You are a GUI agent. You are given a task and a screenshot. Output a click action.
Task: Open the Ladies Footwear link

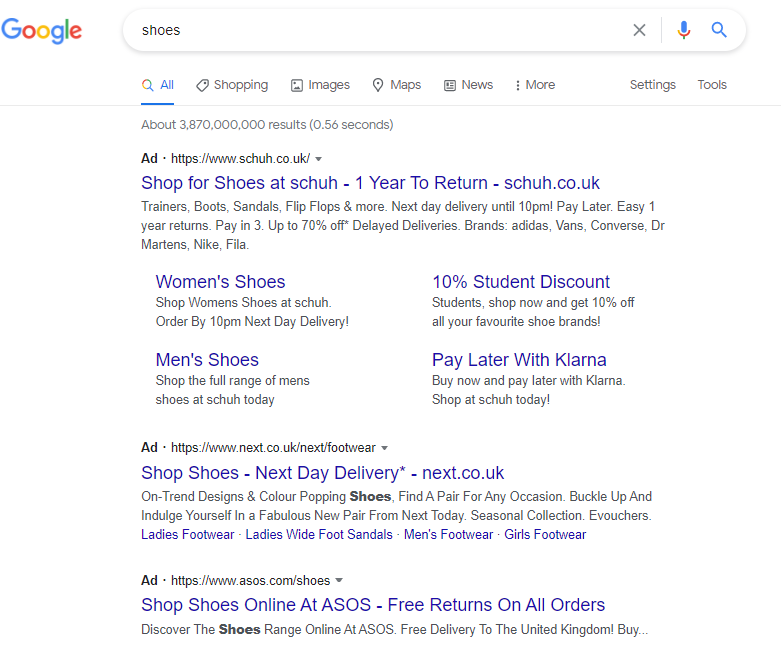(x=187, y=534)
